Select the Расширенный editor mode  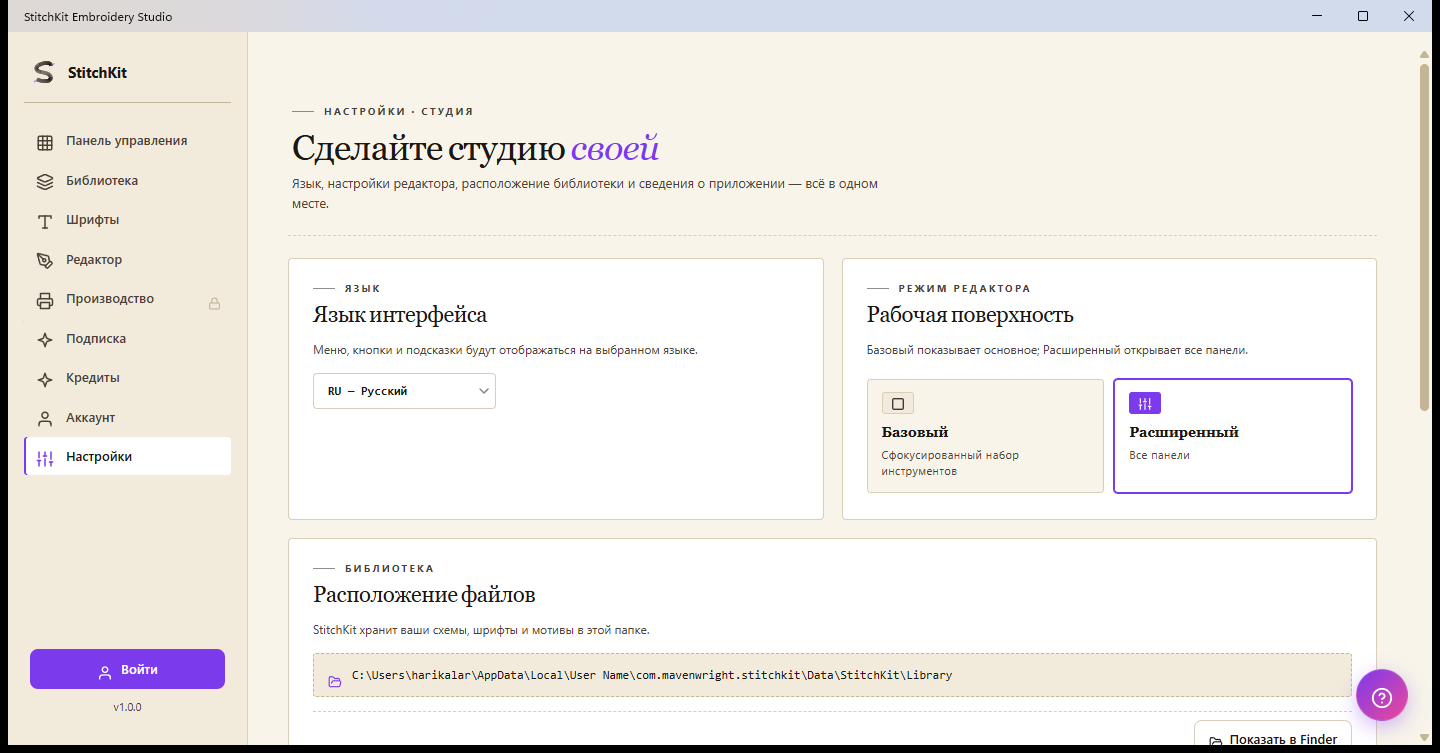(x=1233, y=436)
